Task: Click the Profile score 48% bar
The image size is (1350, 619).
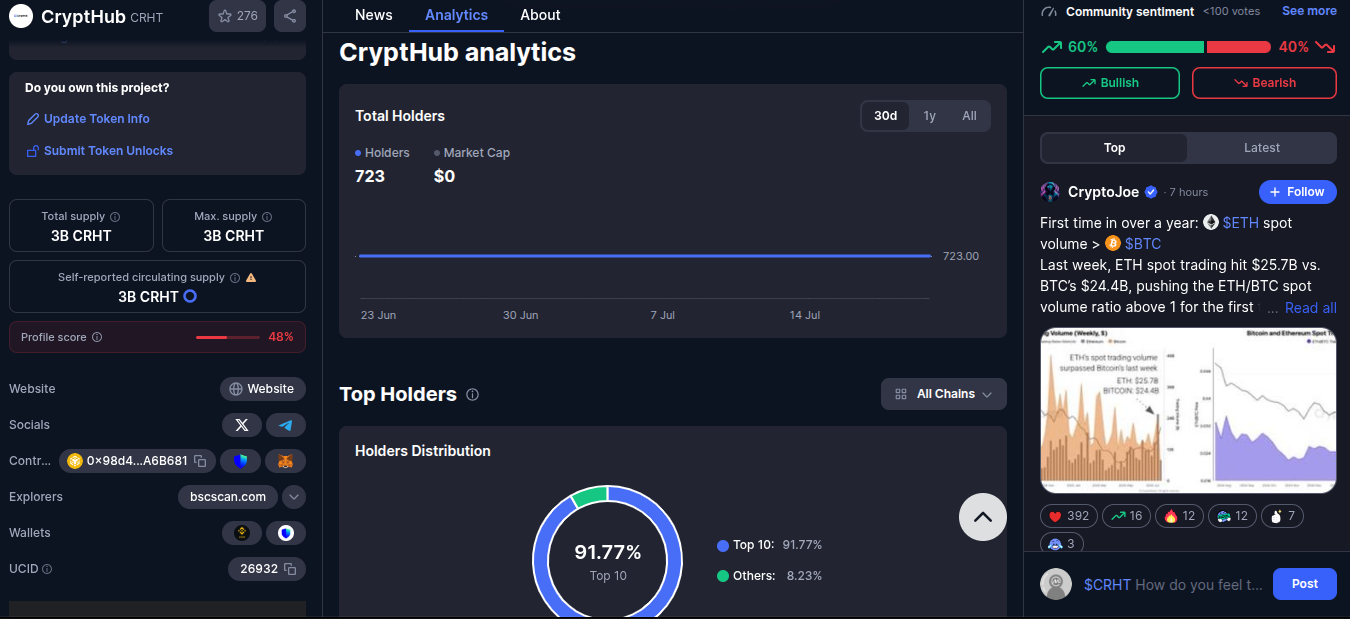Action: (x=226, y=337)
